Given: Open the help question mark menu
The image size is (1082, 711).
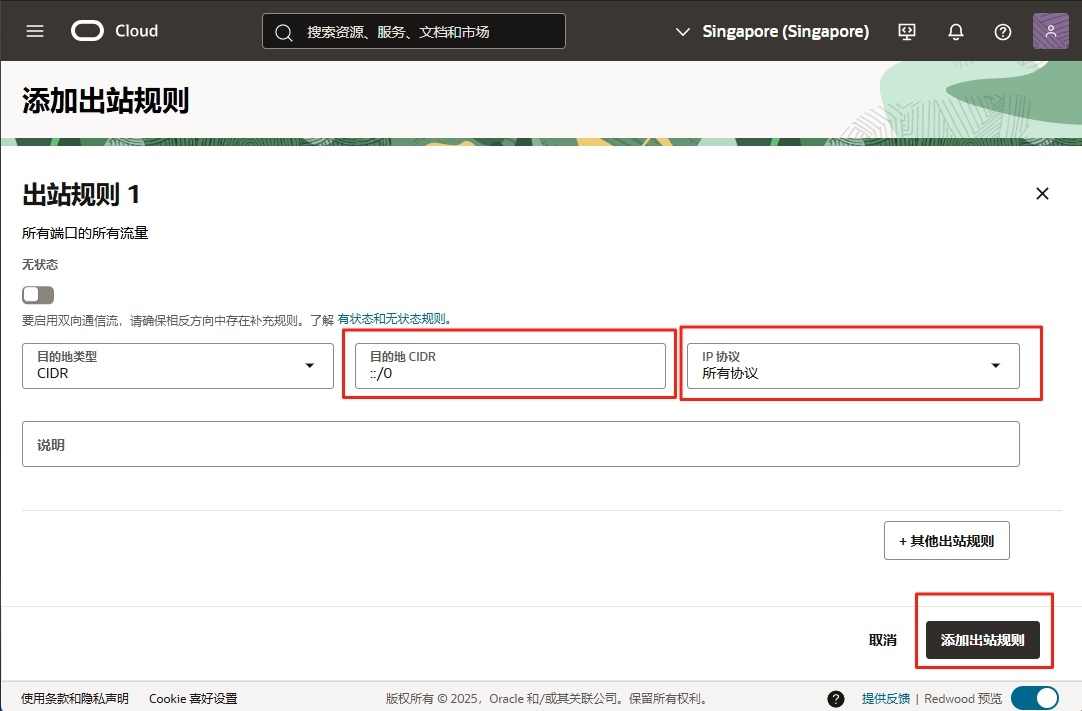Looking at the screenshot, I should click(1003, 32).
